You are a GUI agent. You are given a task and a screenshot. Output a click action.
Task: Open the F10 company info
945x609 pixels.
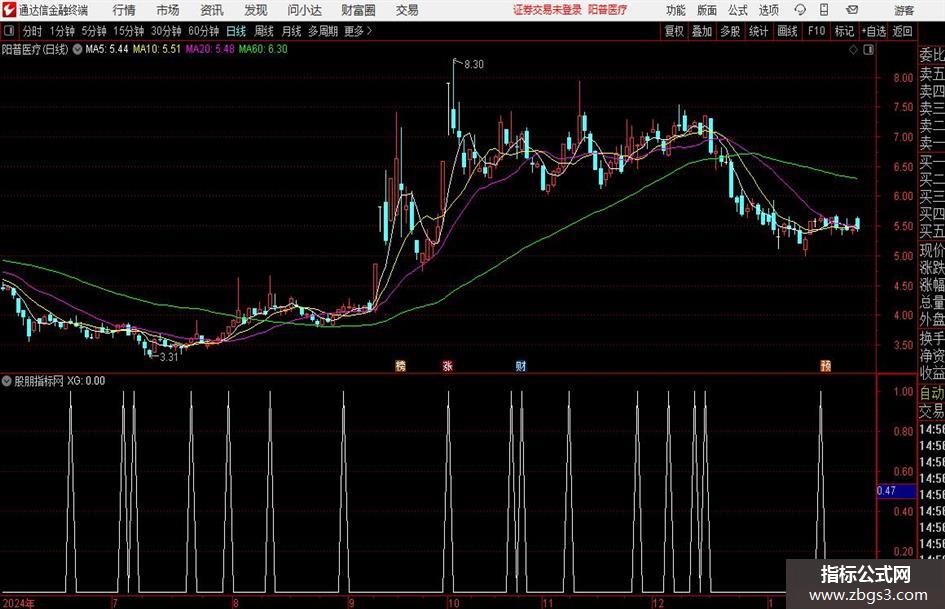click(x=816, y=31)
